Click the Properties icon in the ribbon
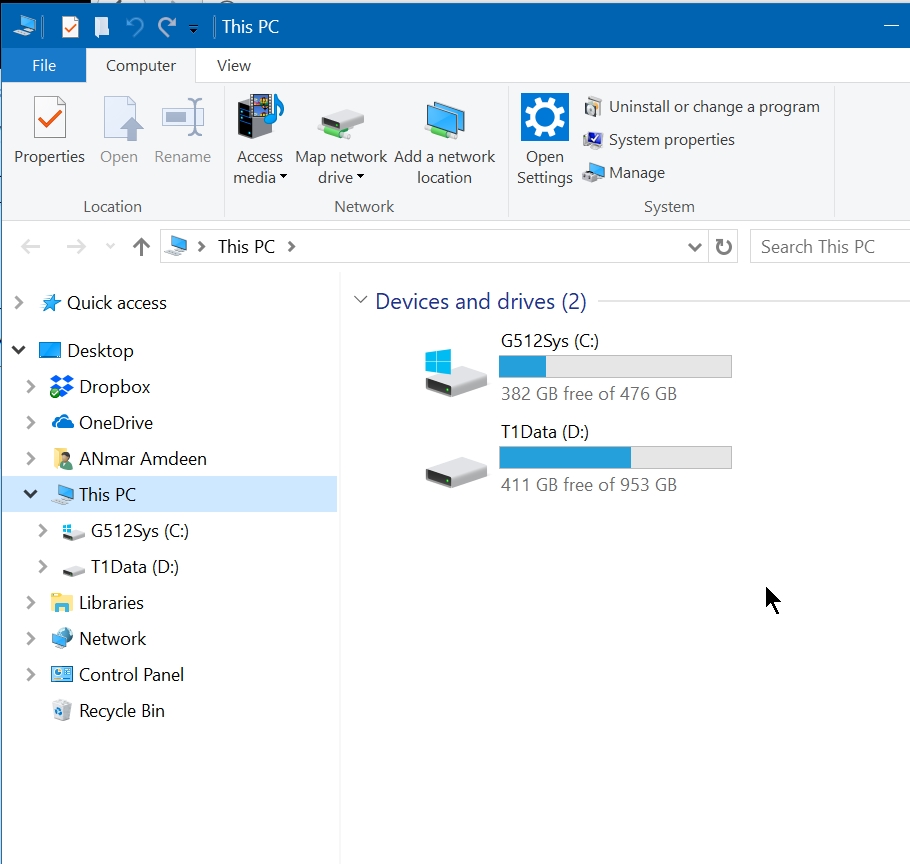This screenshot has width=910, height=864. coord(49,120)
